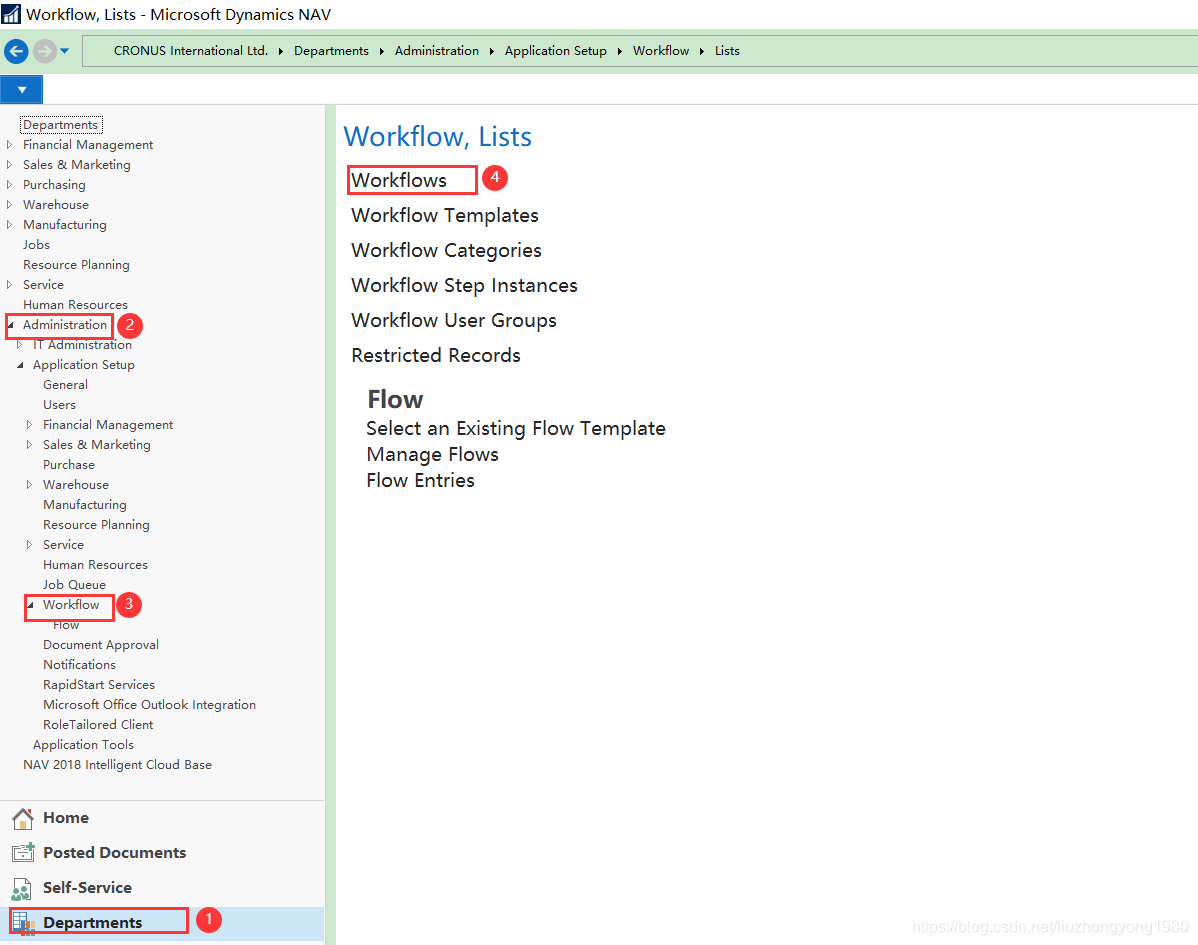Expand top-level Sales & Marketing node

point(9,164)
